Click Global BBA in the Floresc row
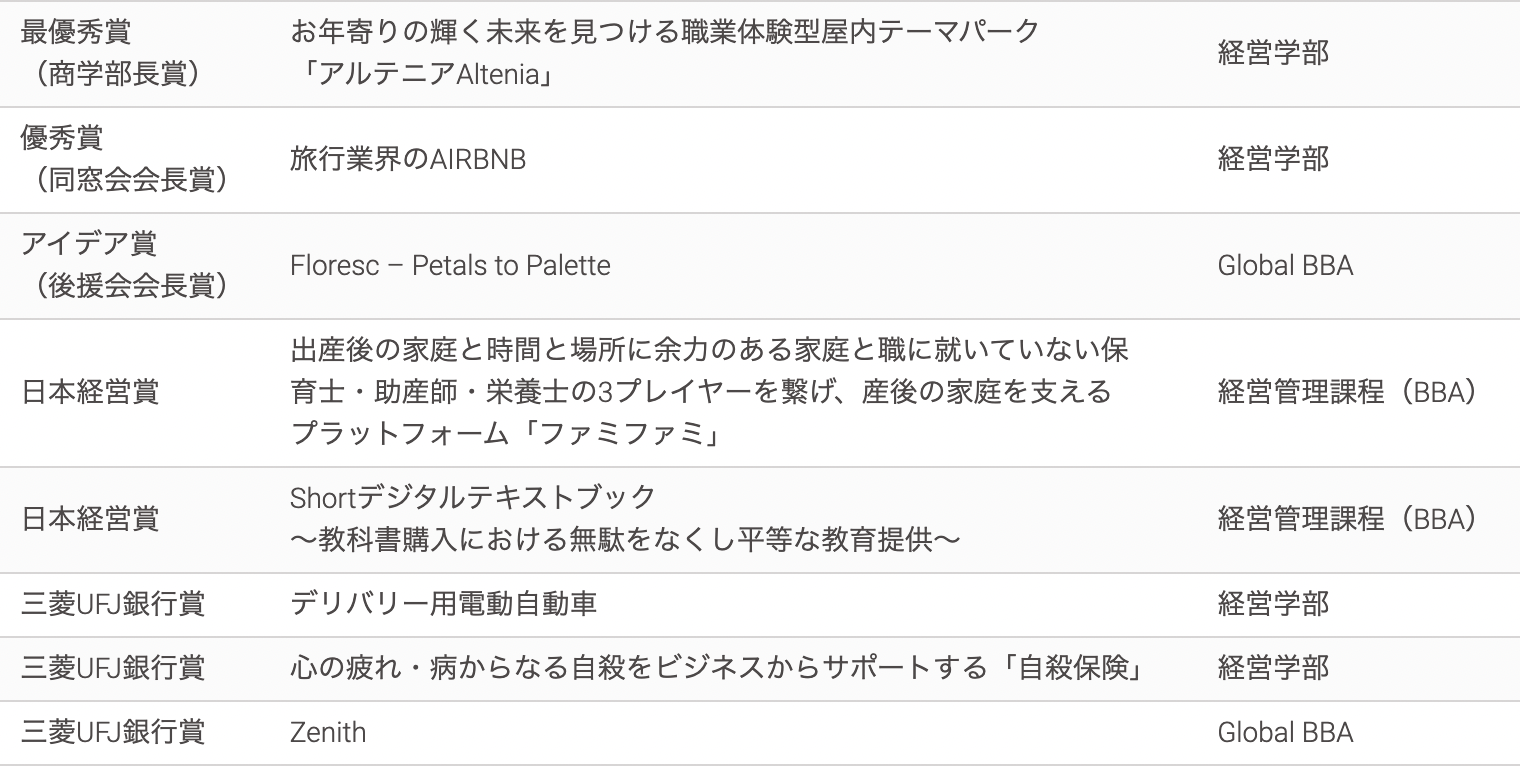This screenshot has width=1520, height=766. pos(1285,266)
